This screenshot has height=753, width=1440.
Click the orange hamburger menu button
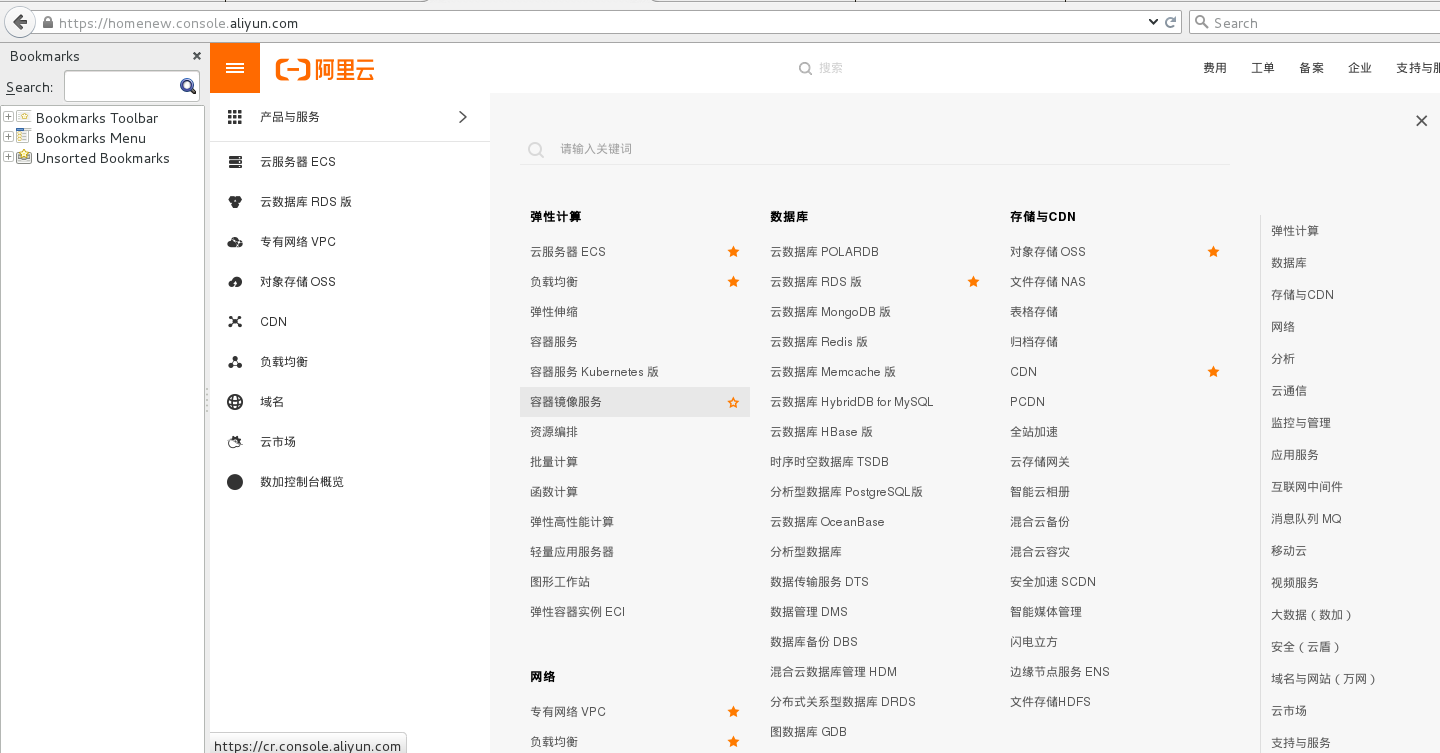click(235, 68)
